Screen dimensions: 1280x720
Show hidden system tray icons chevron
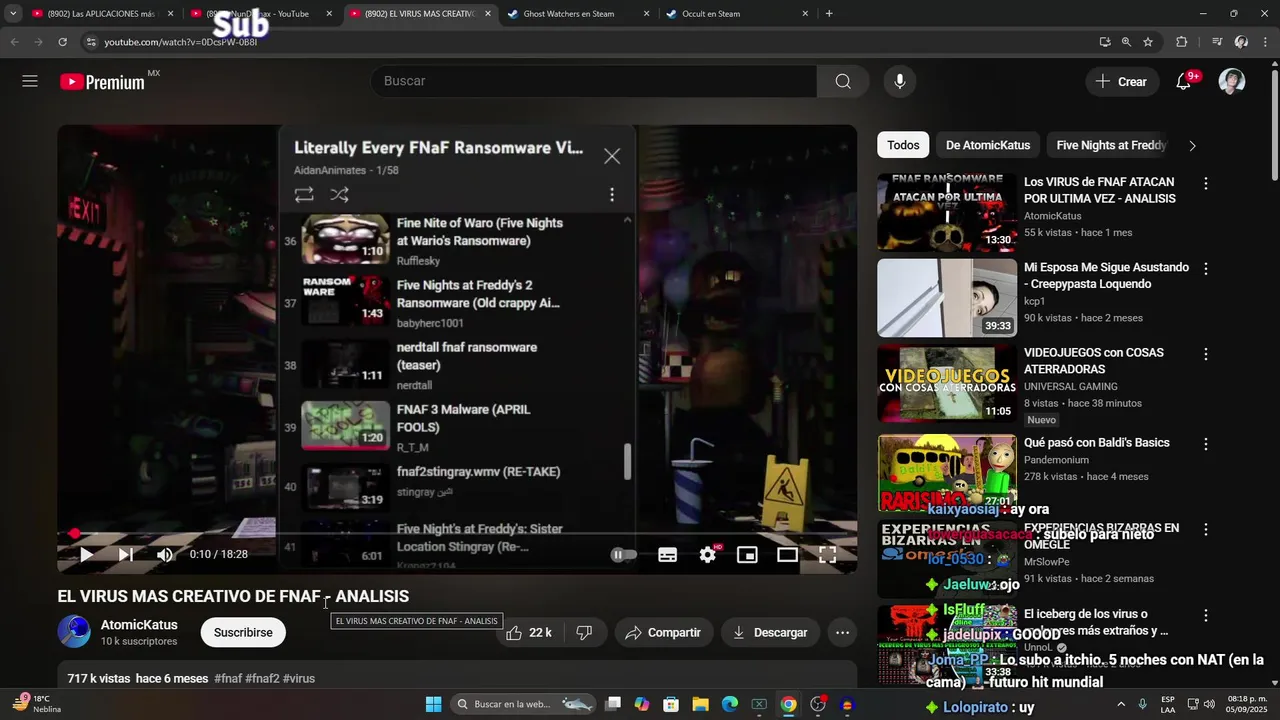point(1120,704)
